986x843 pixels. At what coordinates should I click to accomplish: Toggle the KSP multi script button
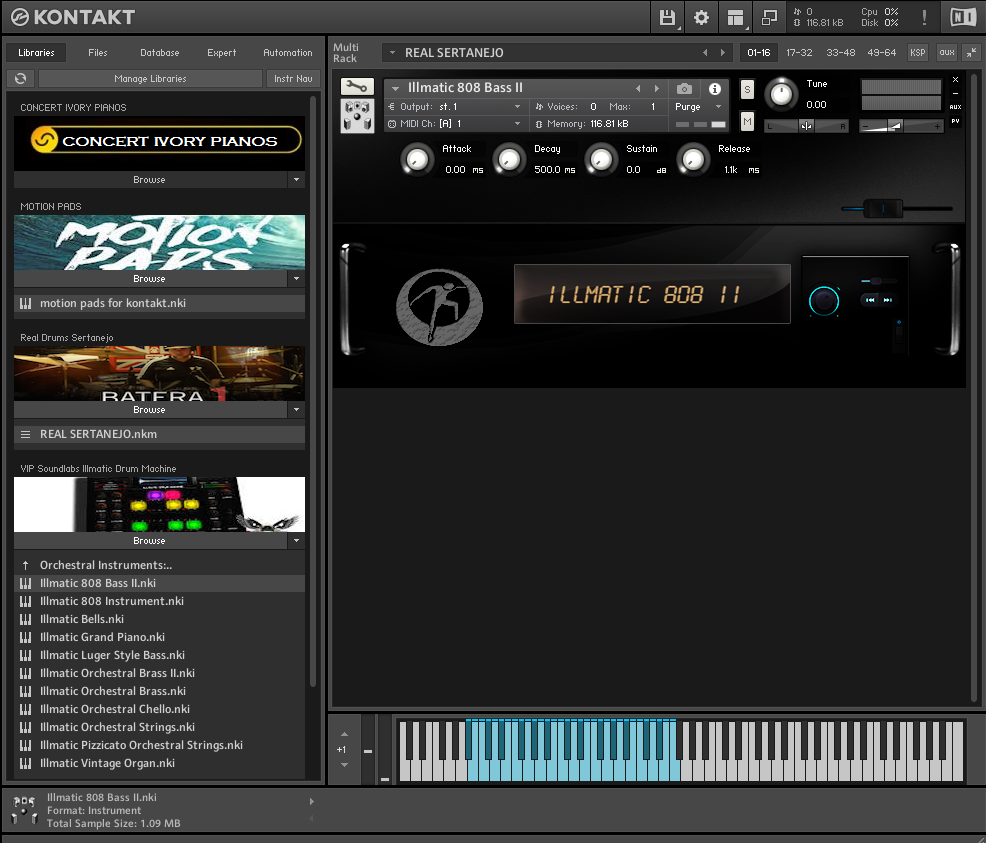(x=917, y=53)
